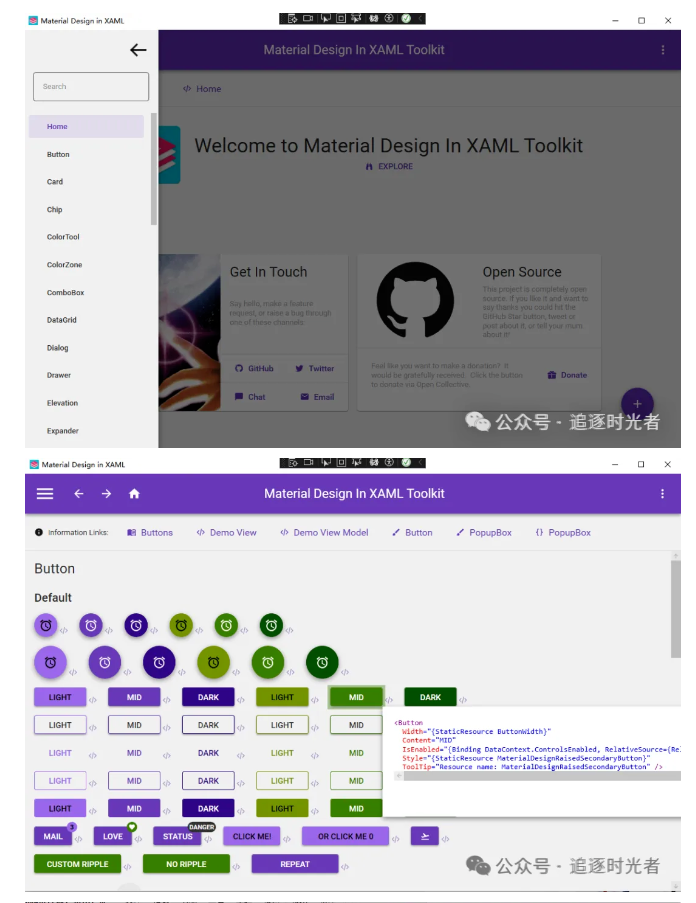The image size is (696, 903).
Task: Open the PopupBox link with braces icon
Action: tap(563, 533)
